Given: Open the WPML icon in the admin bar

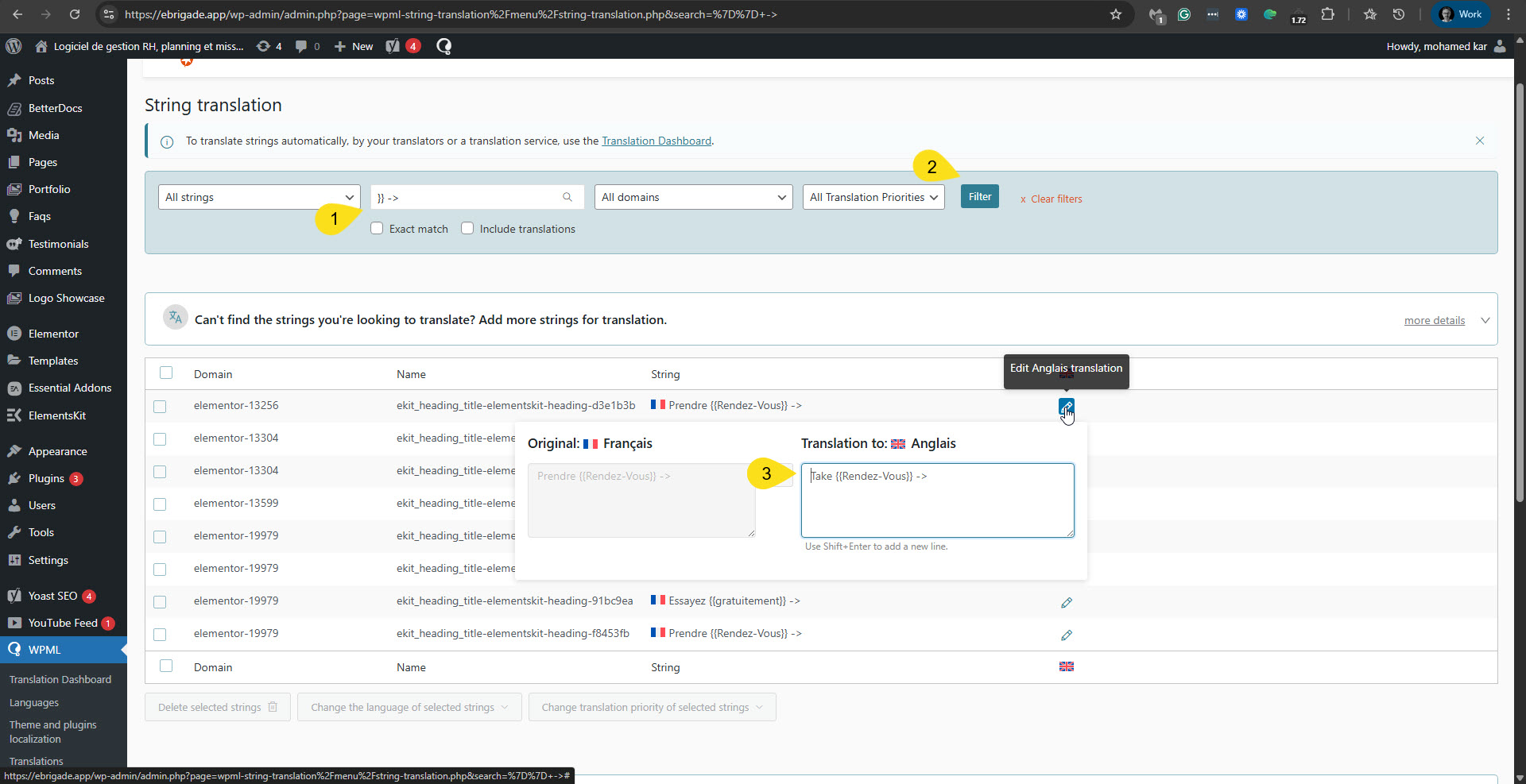Looking at the screenshot, I should coord(443,46).
